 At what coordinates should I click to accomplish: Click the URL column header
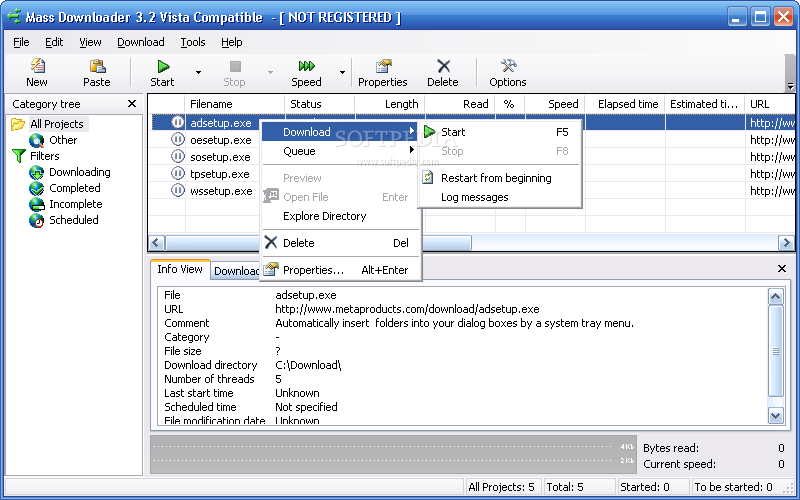click(770, 104)
